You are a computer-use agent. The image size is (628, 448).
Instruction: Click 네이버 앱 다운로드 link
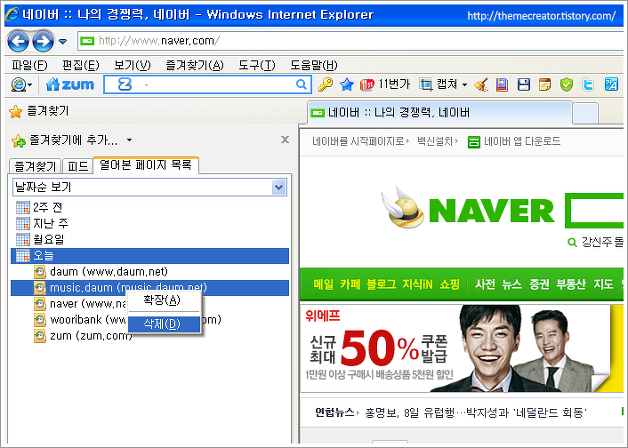coord(514,141)
